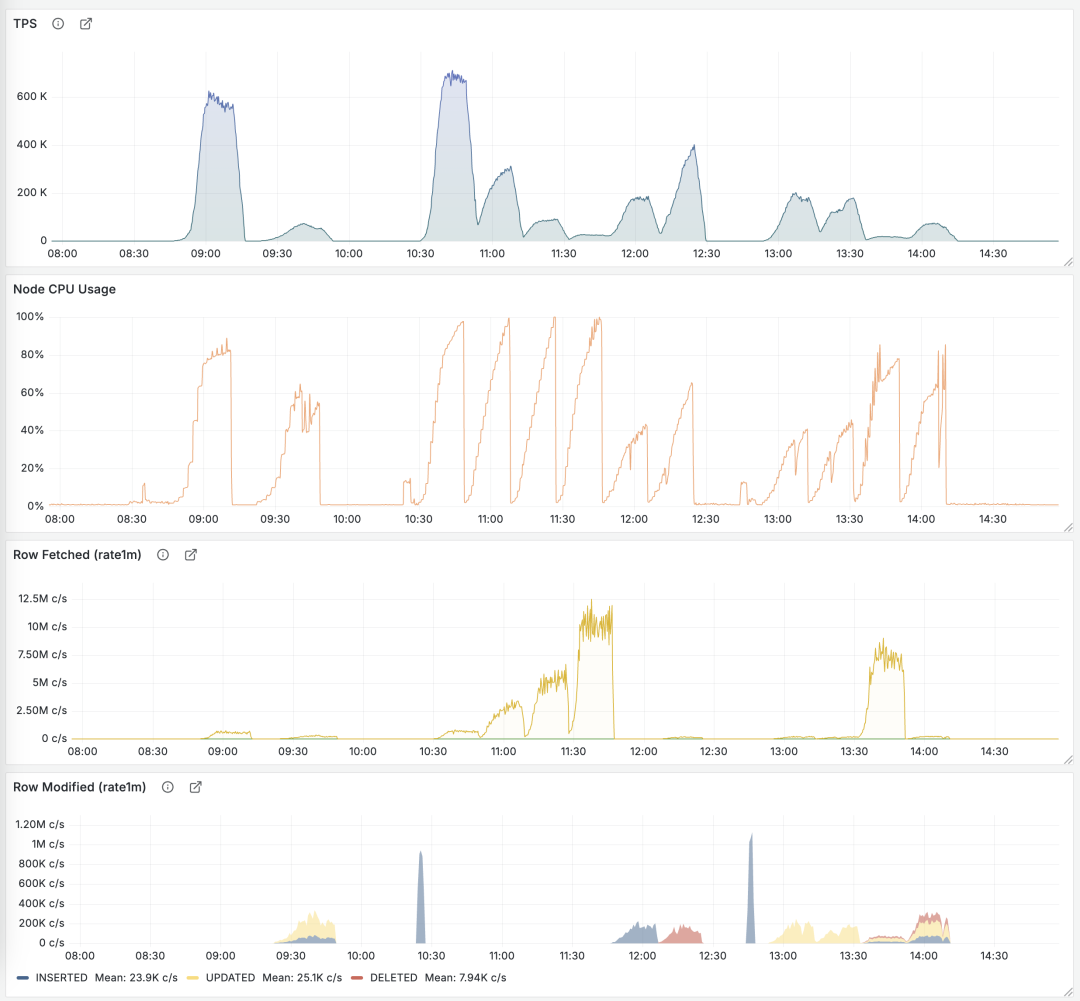This screenshot has height=1001, width=1080.
Task: Open the Row Modified panel external link icon
Action: (x=196, y=787)
